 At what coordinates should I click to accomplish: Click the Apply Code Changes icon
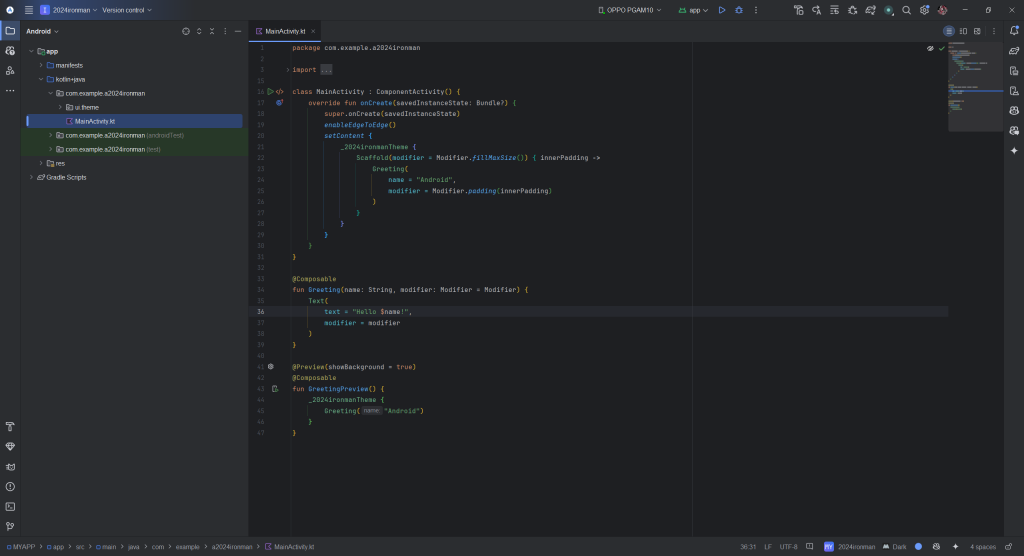[x=834, y=10]
